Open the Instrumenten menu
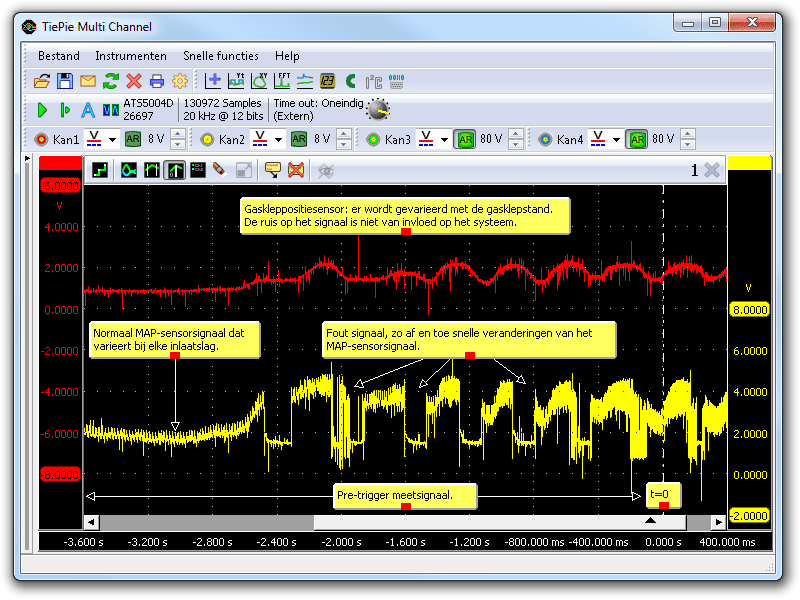Image resolution: width=800 pixels, height=600 pixels. [x=131, y=56]
